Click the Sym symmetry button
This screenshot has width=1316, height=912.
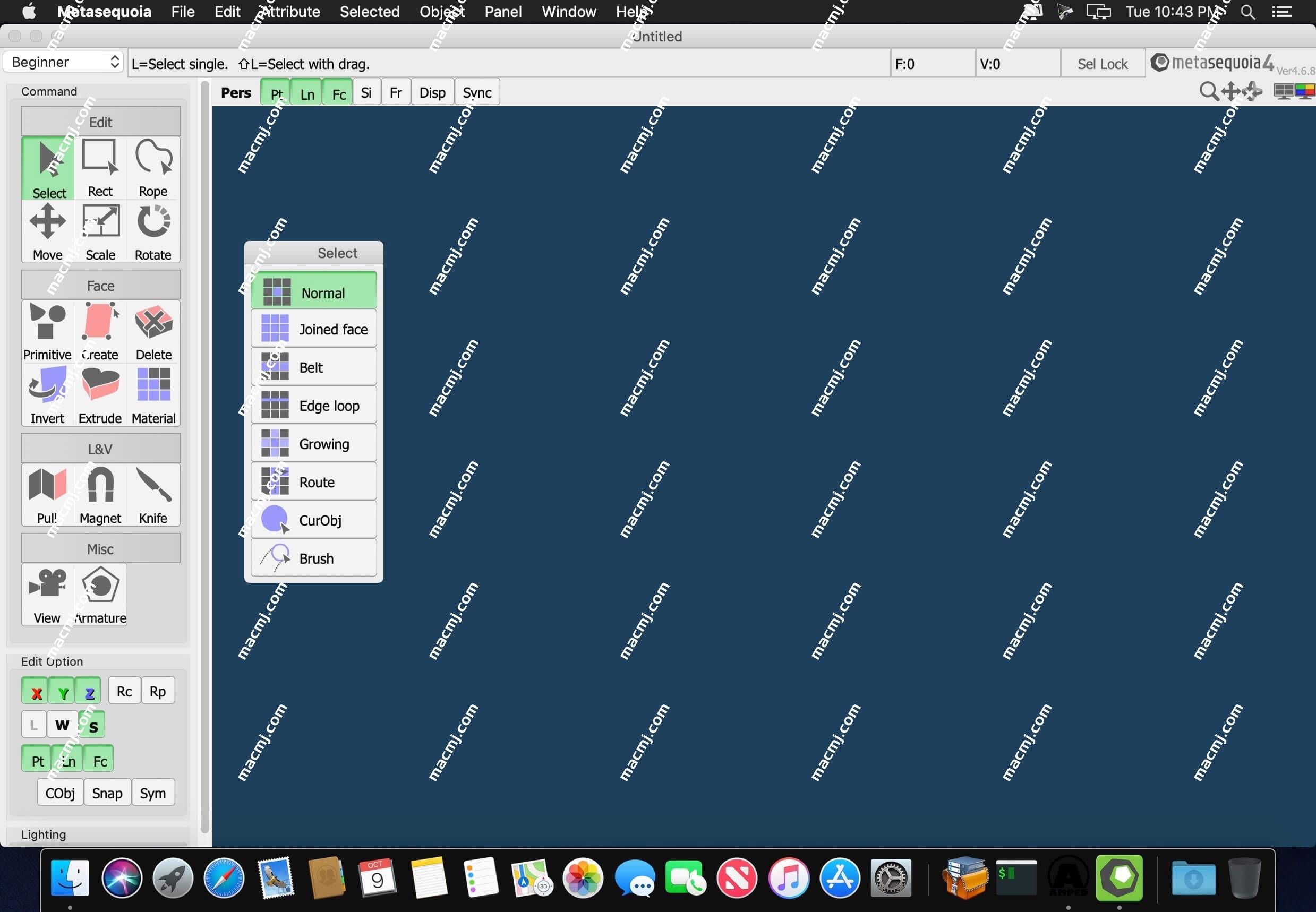[x=155, y=793]
